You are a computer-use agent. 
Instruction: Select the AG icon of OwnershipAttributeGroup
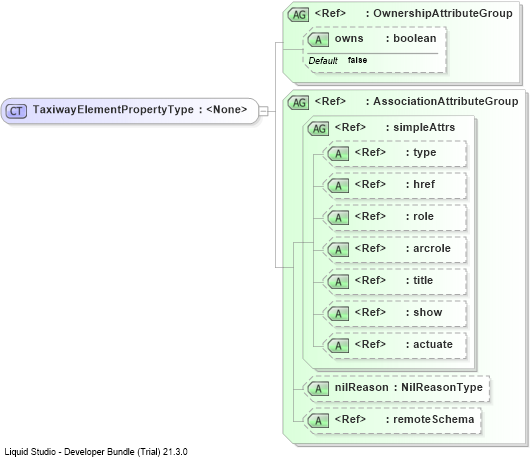coord(298,15)
